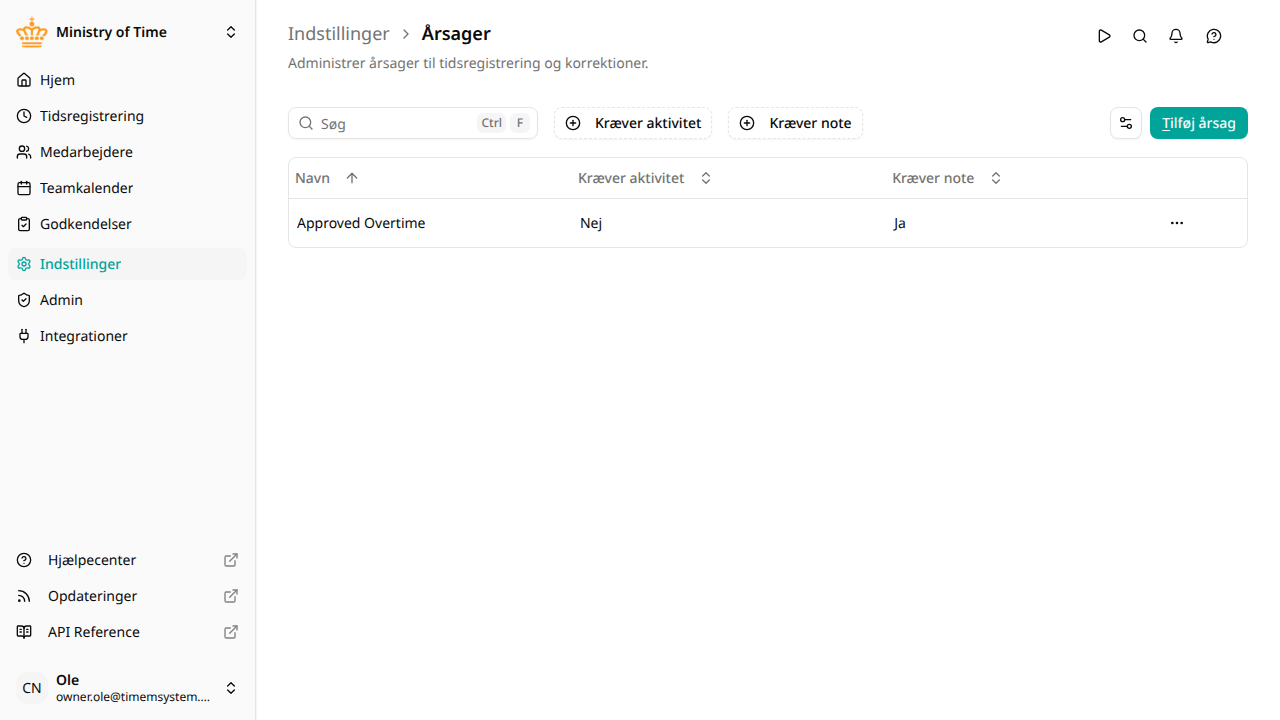
Task: Click external link icon beside API Reference
Action: (x=231, y=632)
